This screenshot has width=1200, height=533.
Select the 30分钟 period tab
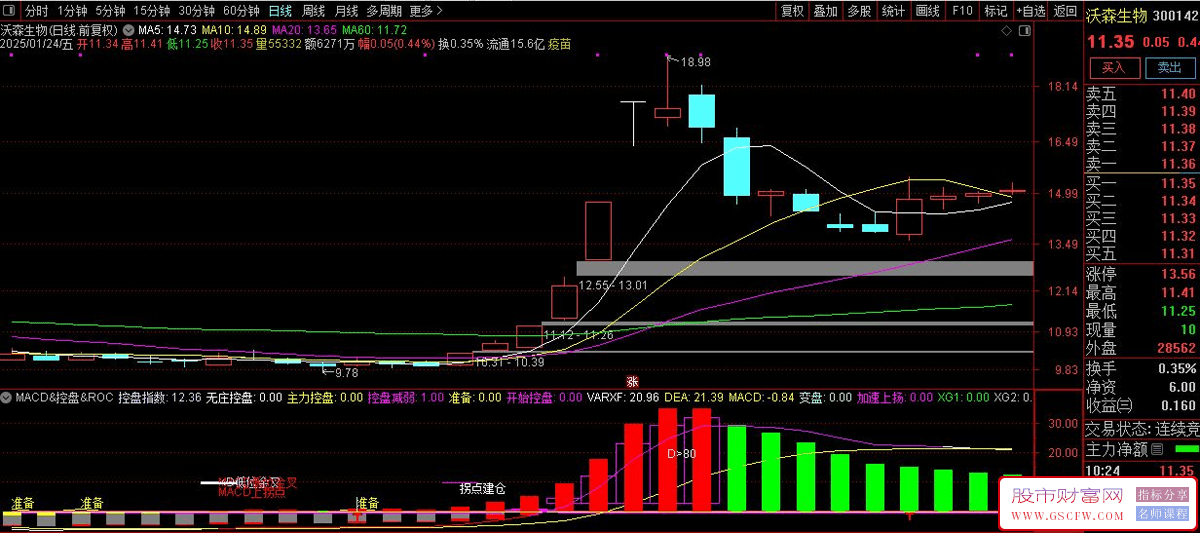tap(197, 11)
